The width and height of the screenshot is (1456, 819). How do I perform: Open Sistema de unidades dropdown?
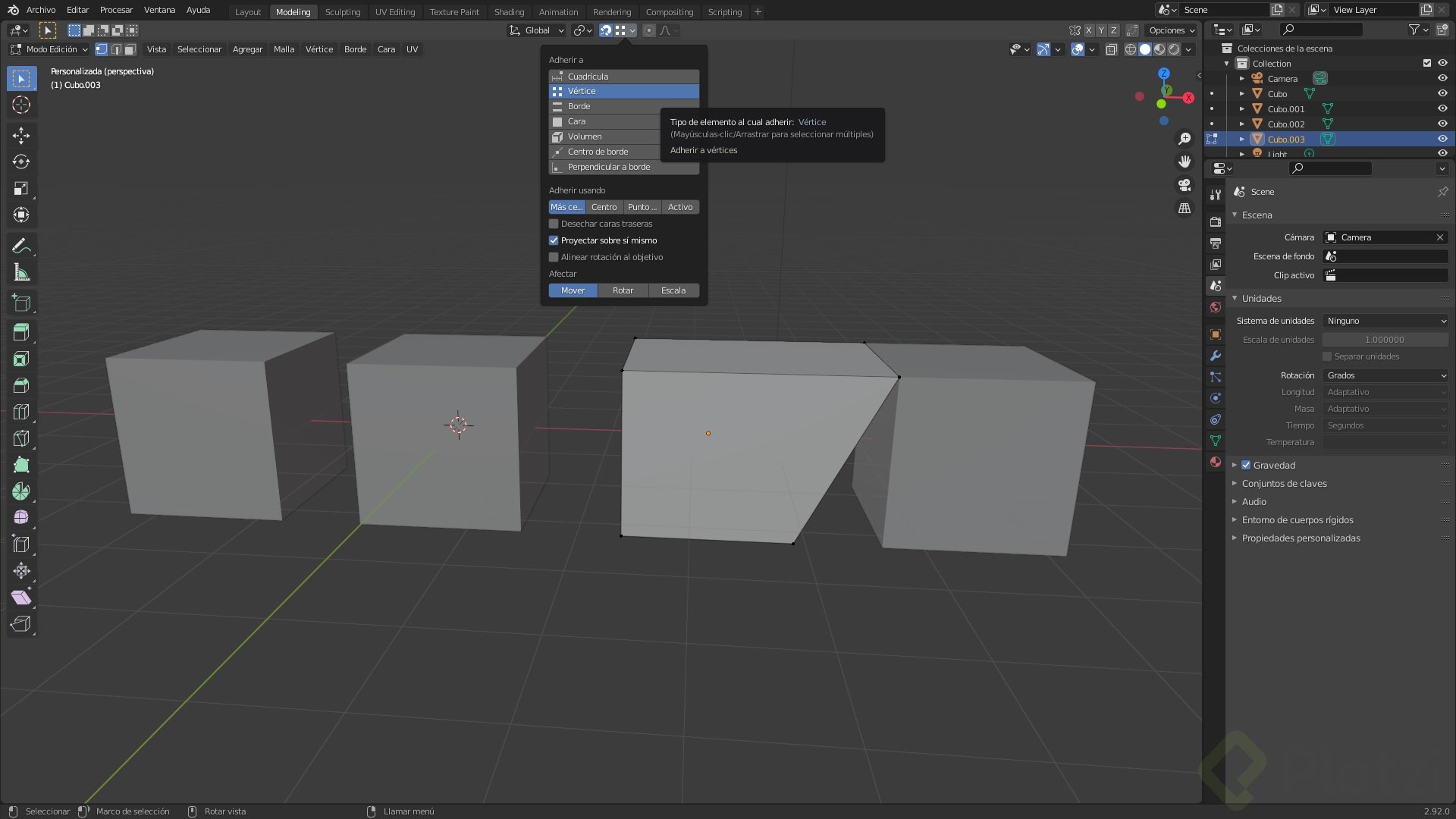point(1385,321)
